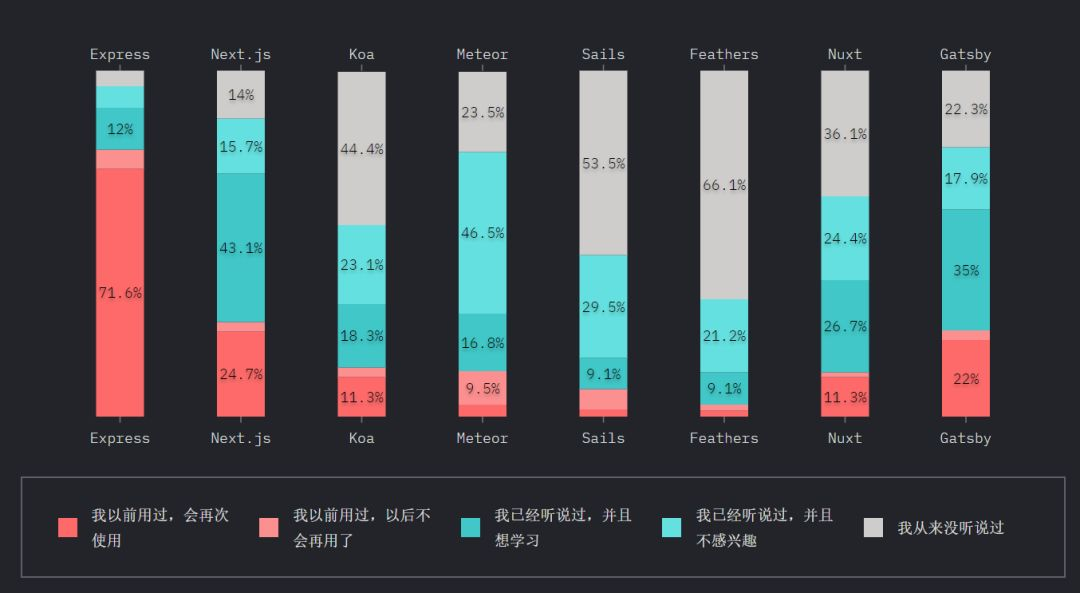The image size is (1080, 593).
Task: Select the 26.7% segment in the Nuxt bar
Action: (x=845, y=326)
